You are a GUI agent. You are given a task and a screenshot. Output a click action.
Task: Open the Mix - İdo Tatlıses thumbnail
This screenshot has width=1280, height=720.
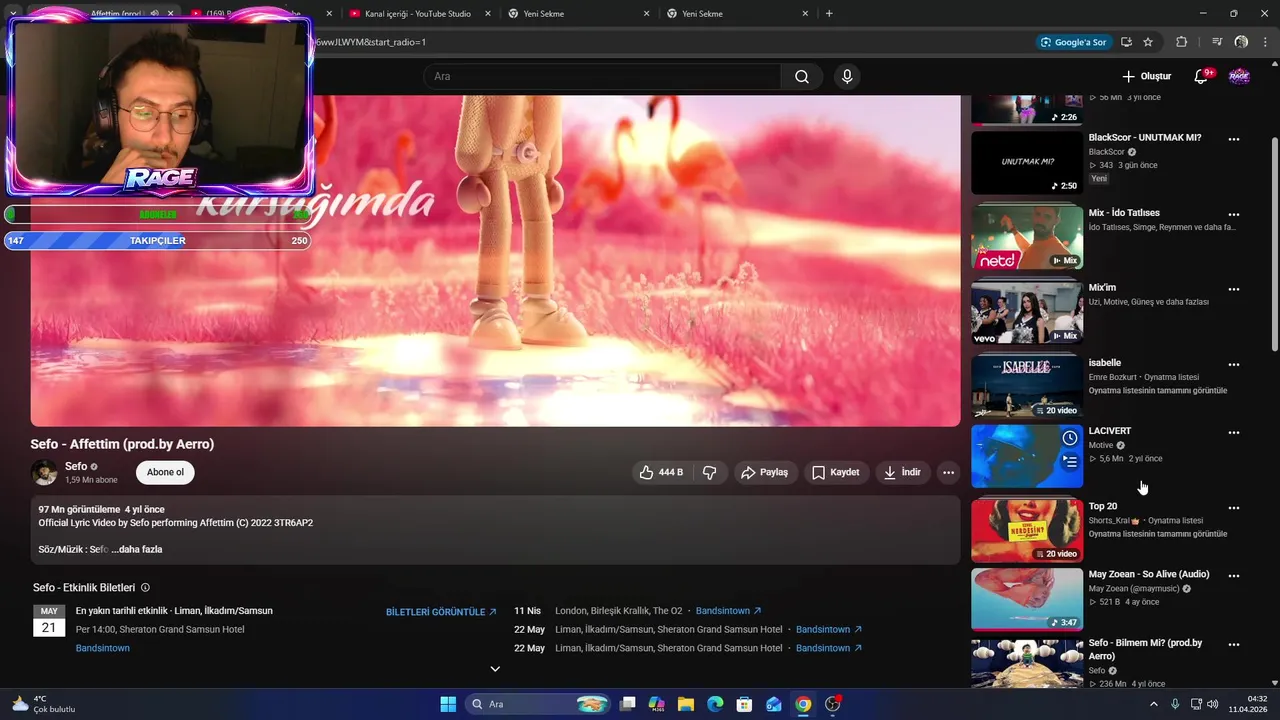[1027, 238]
